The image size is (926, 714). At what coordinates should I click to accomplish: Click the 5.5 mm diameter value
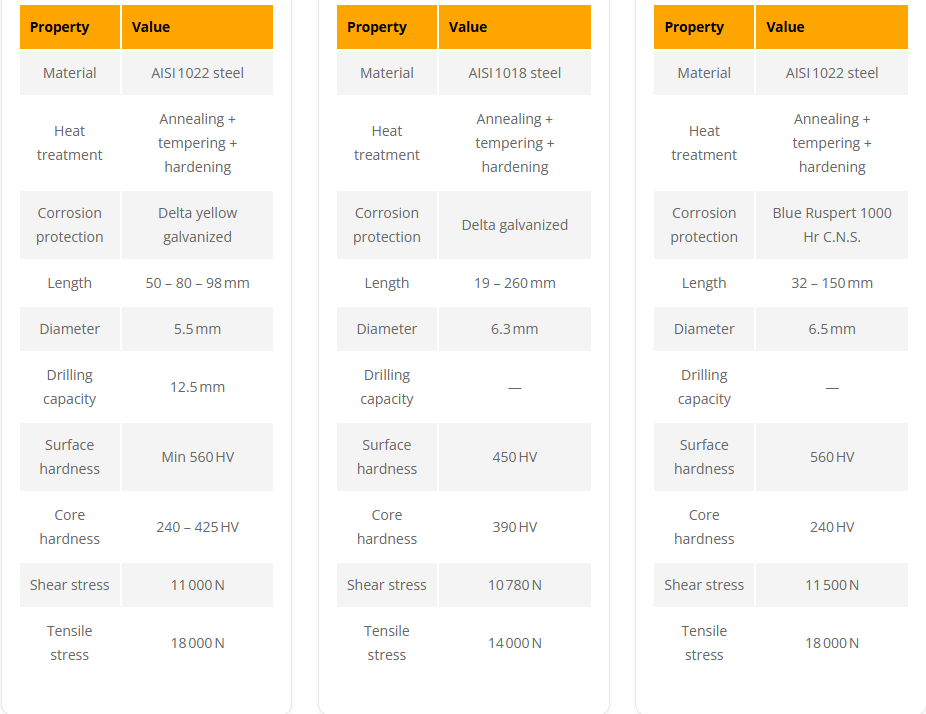click(197, 329)
